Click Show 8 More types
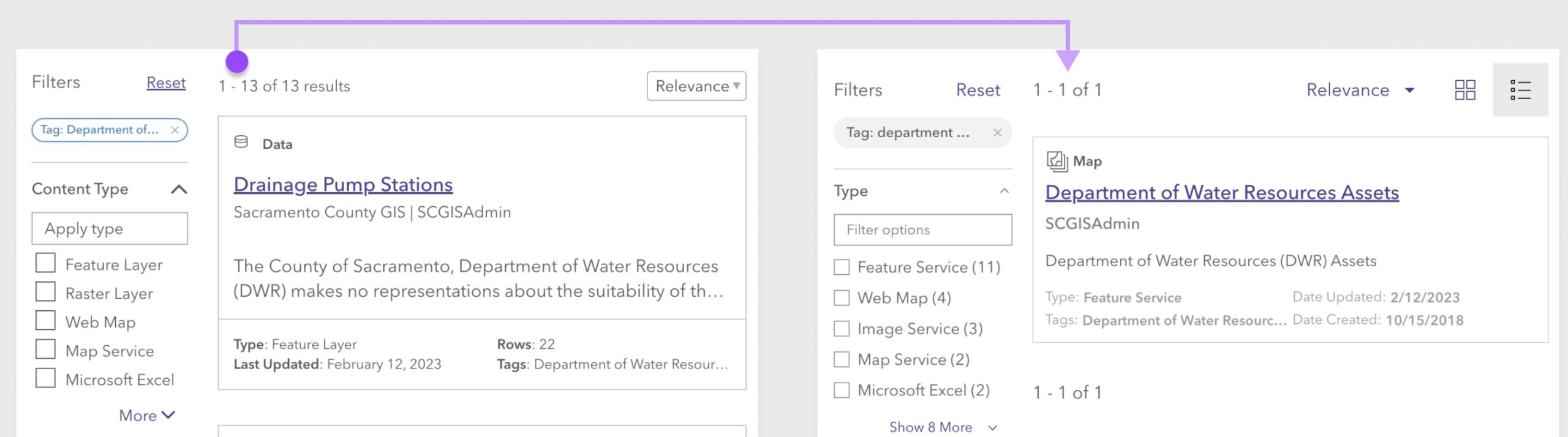Viewport: 1568px width, 437px height. 942,427
